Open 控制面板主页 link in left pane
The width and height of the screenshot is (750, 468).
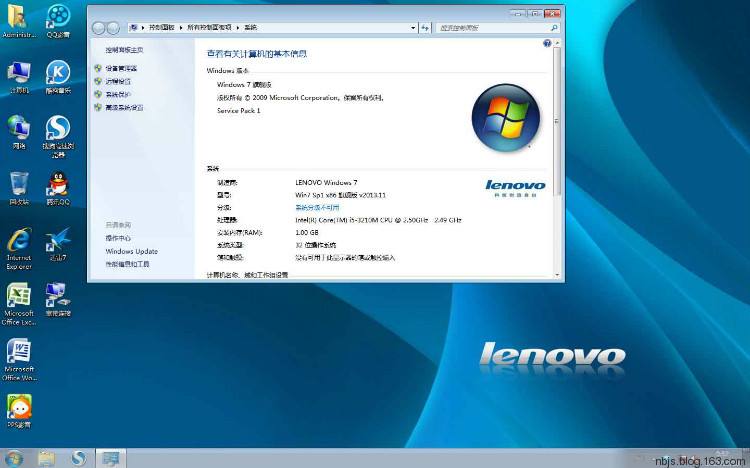124,50
